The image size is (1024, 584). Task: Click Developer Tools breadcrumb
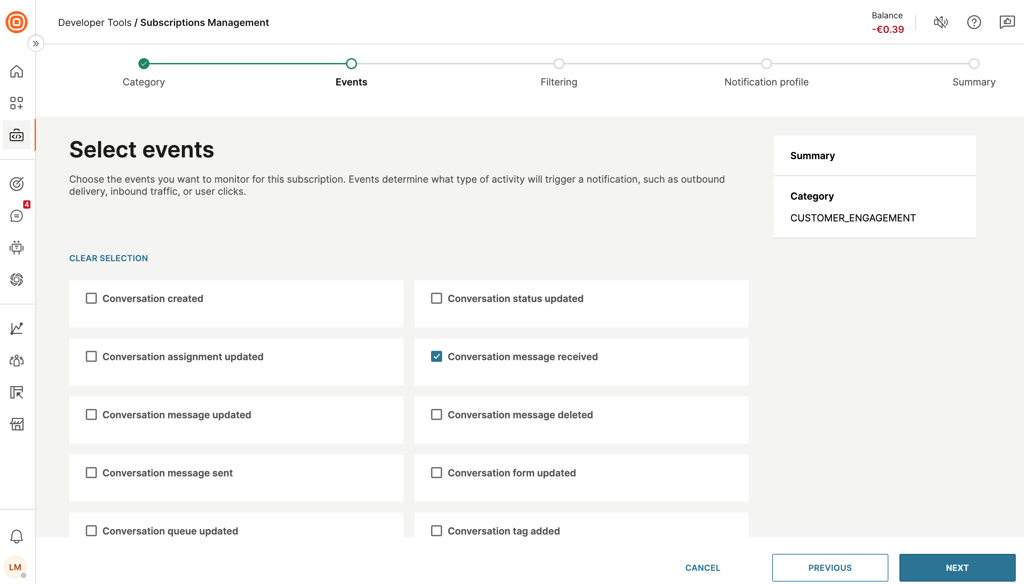pos(95,22)
